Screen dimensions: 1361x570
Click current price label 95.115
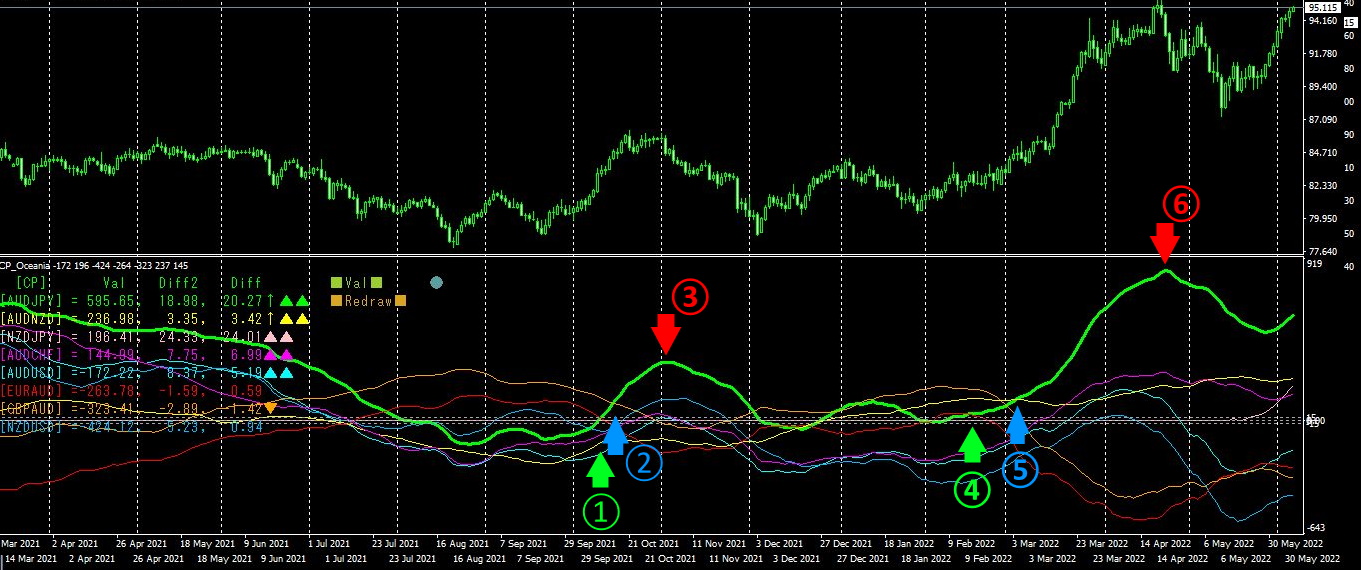pyautogui.click(x=1321, y=7)
